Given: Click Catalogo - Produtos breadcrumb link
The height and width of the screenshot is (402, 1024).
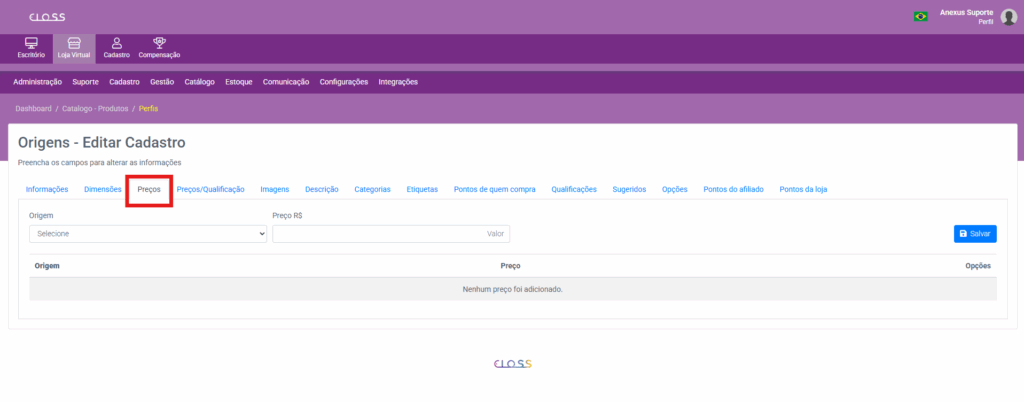Looking at the screenshot, I should tap(94, 108).
